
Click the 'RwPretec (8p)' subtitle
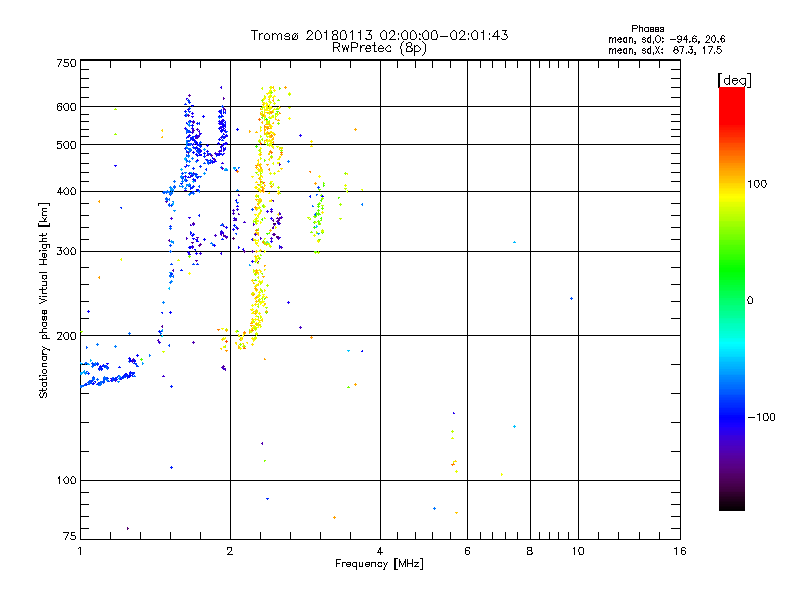[x=379, y=48]
